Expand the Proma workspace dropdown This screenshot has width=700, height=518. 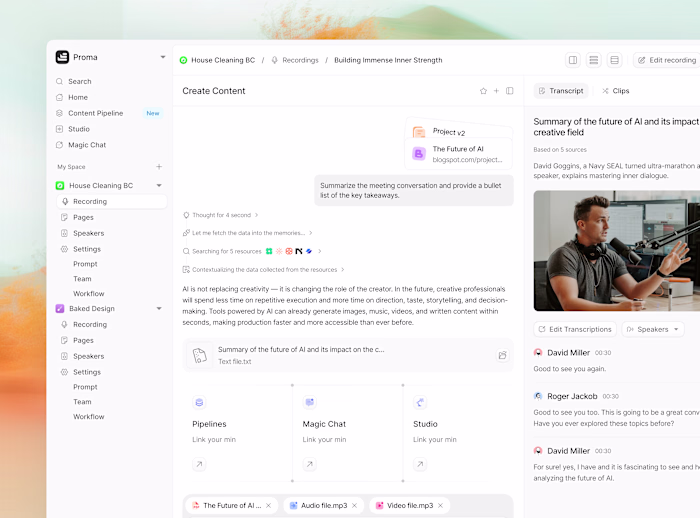point(163,57)
